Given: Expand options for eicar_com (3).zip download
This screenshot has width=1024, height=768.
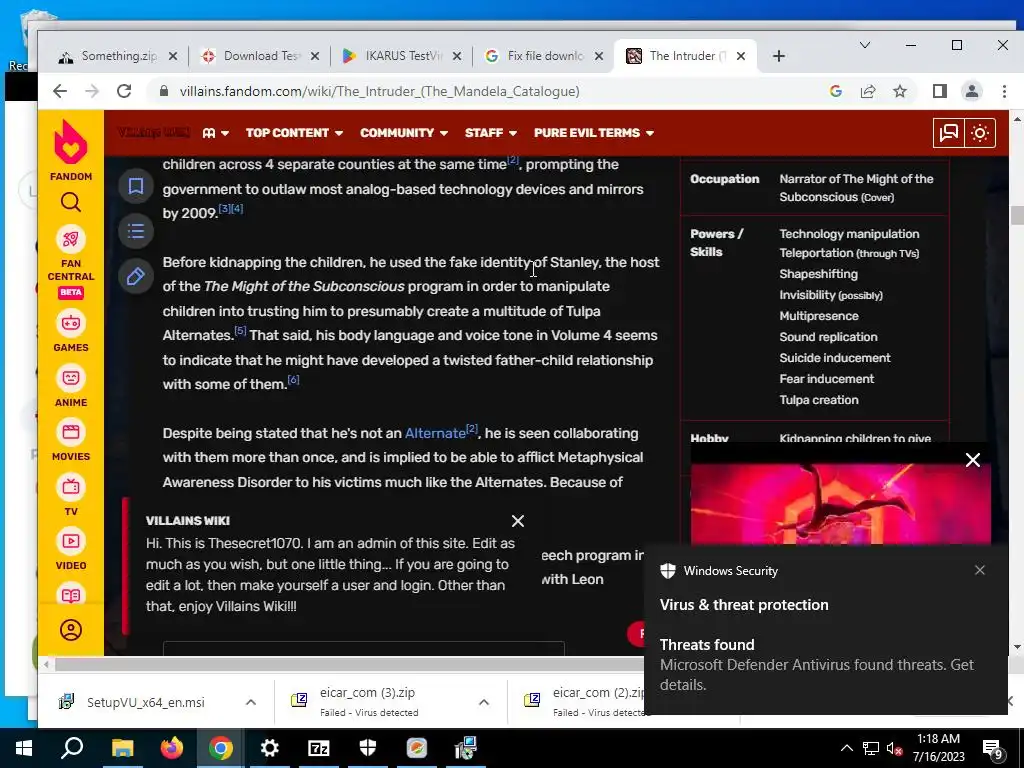Looking at the screenshot, I should (x=484, y=702).
